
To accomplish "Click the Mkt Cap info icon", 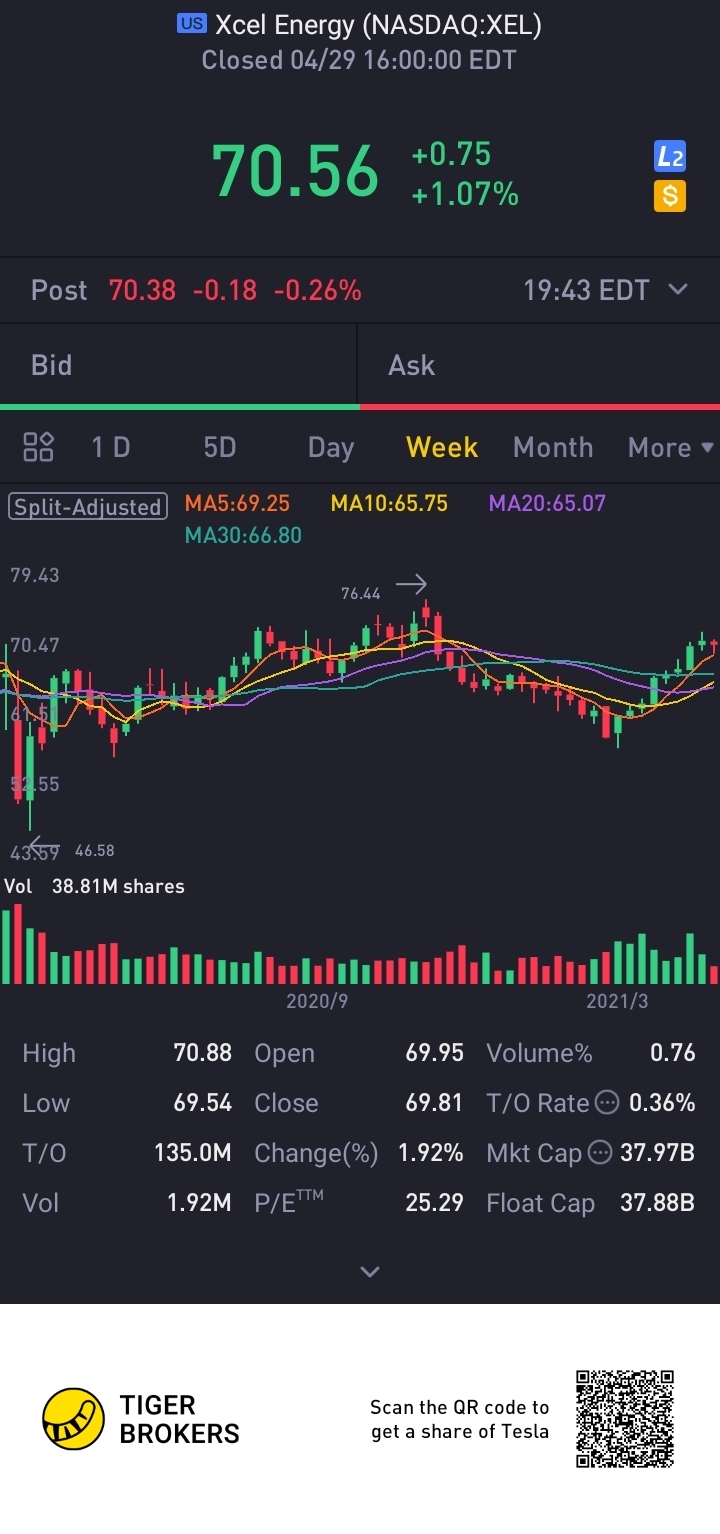I will [599, 1153].
